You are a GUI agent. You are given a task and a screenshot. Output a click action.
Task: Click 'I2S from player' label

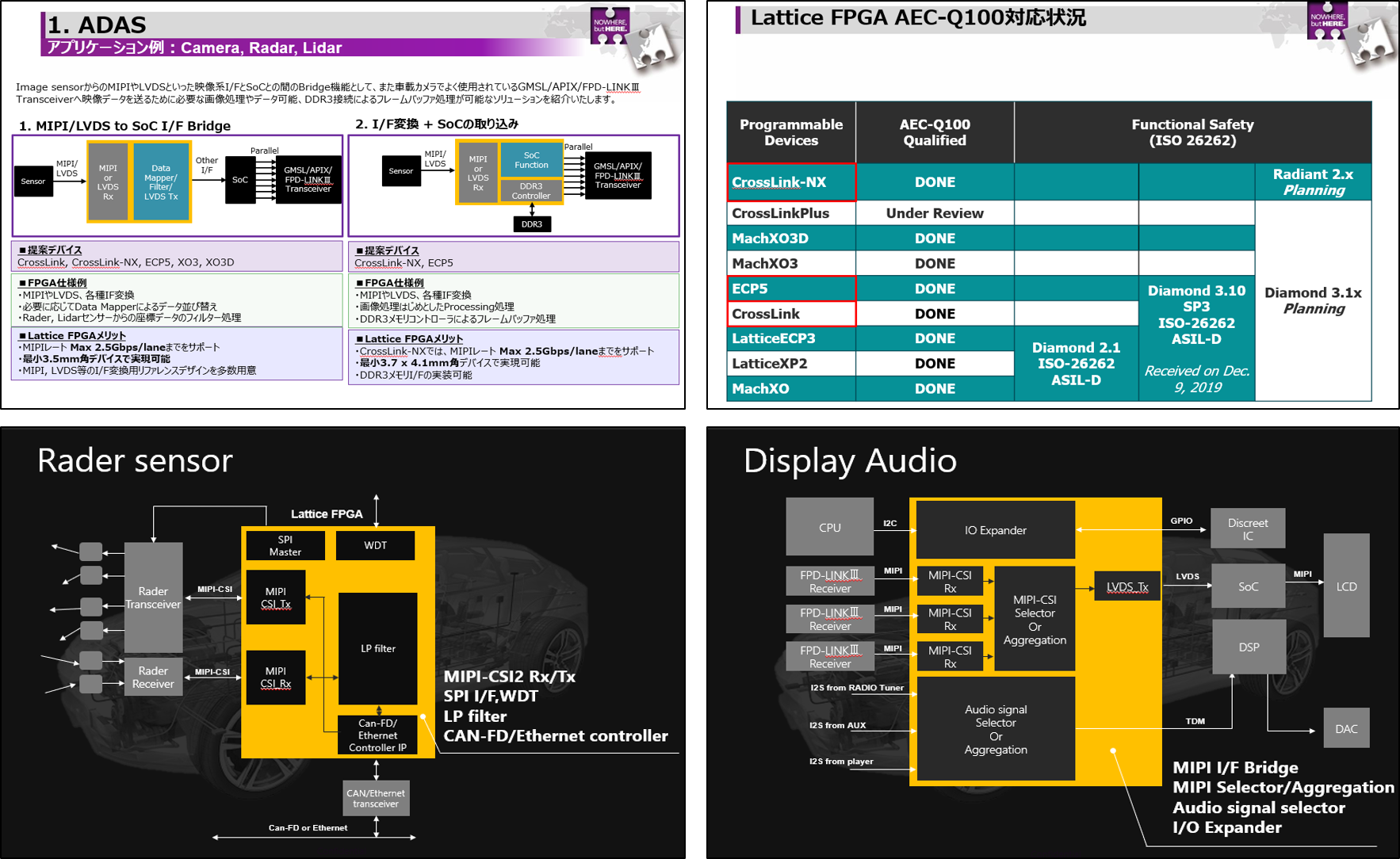(841, 762)
